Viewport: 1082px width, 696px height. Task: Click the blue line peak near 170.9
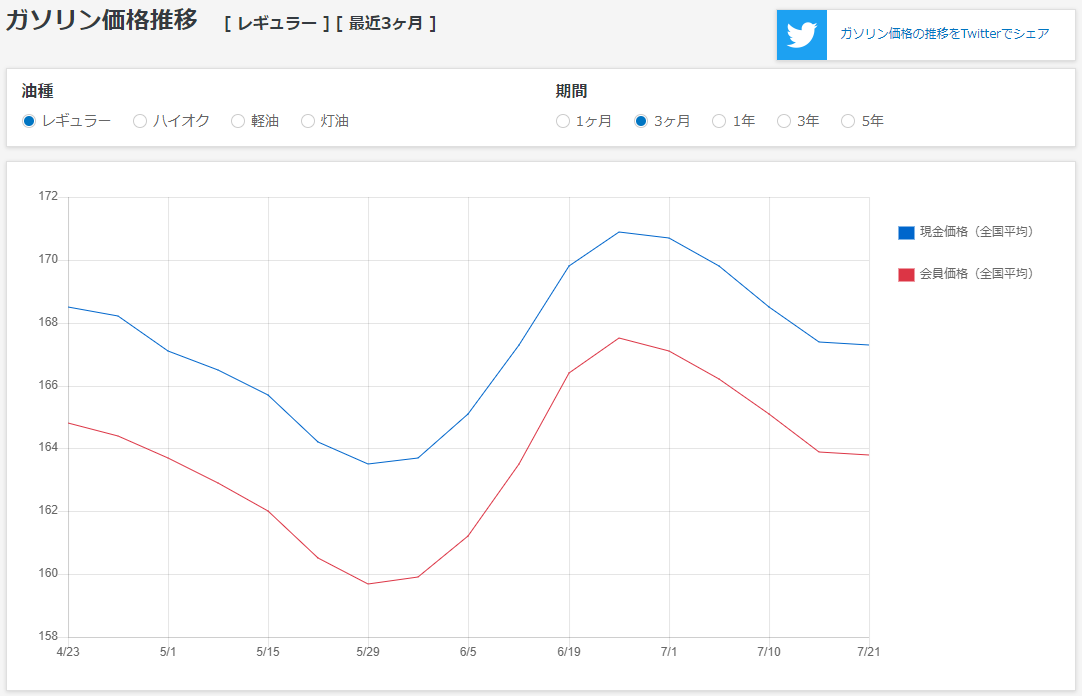pyautogui.click(x=619, y=232)
